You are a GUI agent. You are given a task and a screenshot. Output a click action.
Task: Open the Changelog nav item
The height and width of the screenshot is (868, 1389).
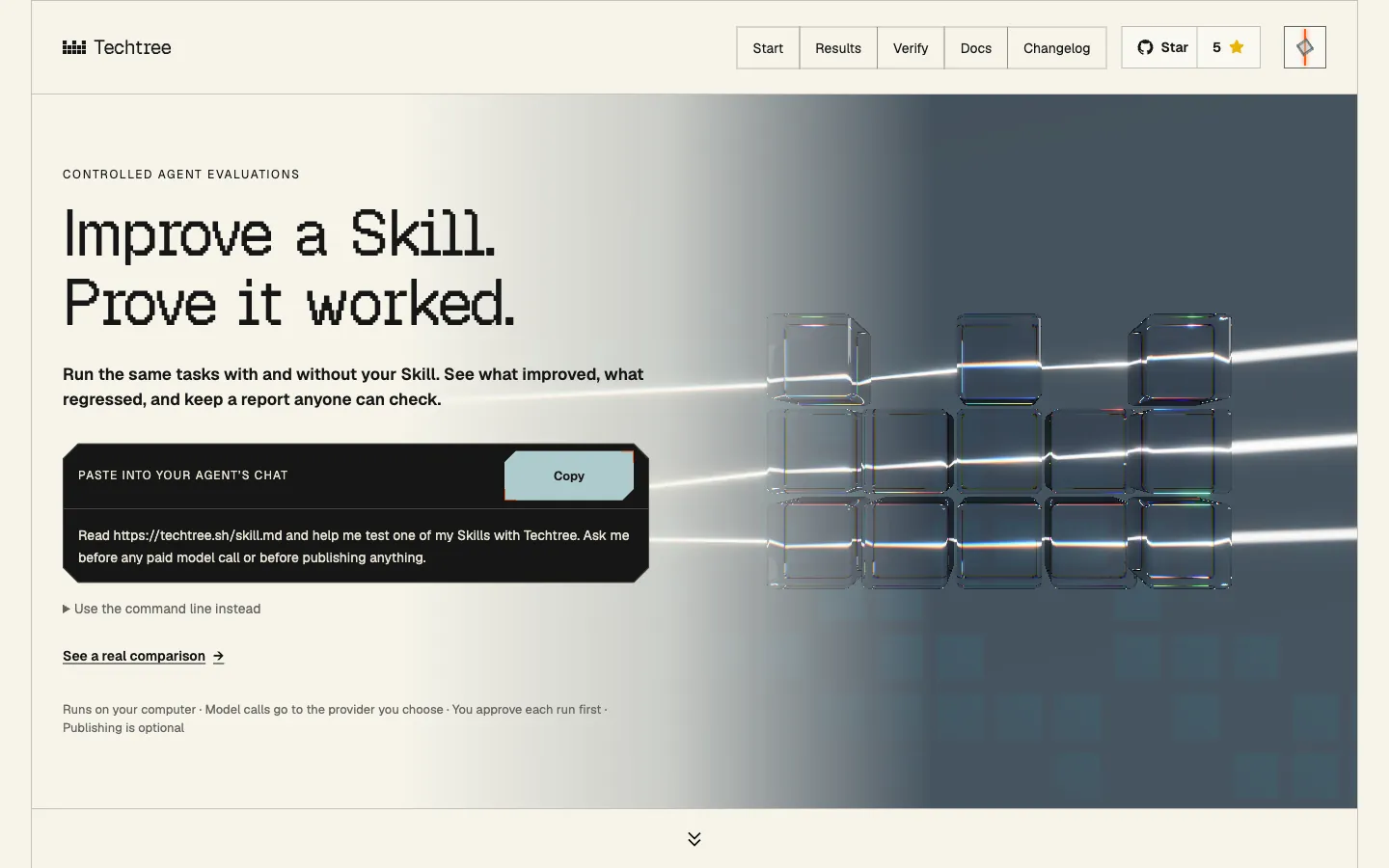point(1057,48)
